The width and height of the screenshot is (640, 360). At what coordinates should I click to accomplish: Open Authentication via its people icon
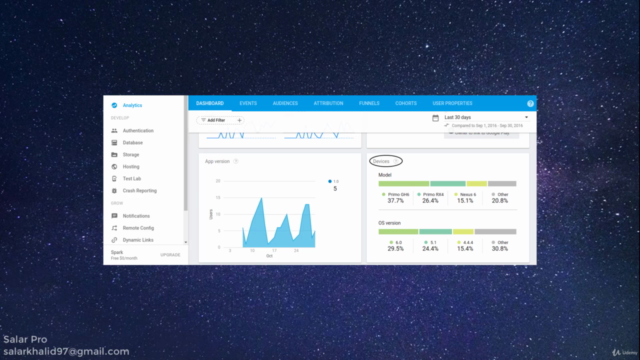point(114,131)
